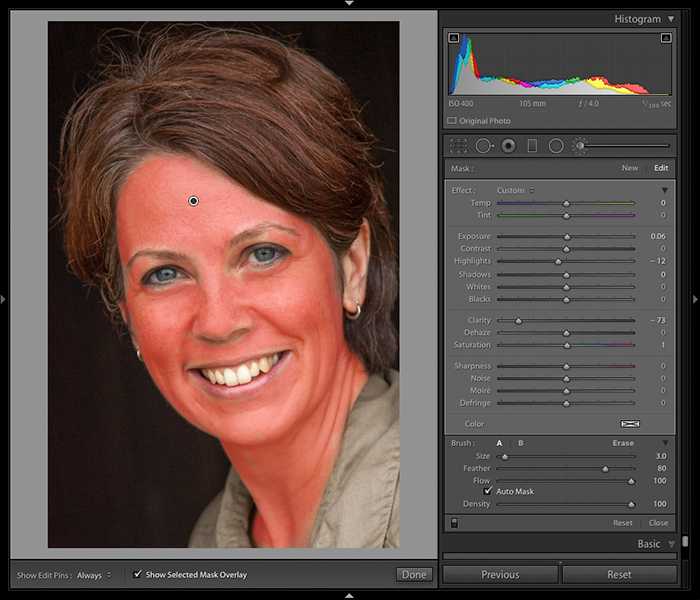This screenshot has height=600, width=700.
Task: Adjust the Exposure slider handle
Action: point(567,237)
